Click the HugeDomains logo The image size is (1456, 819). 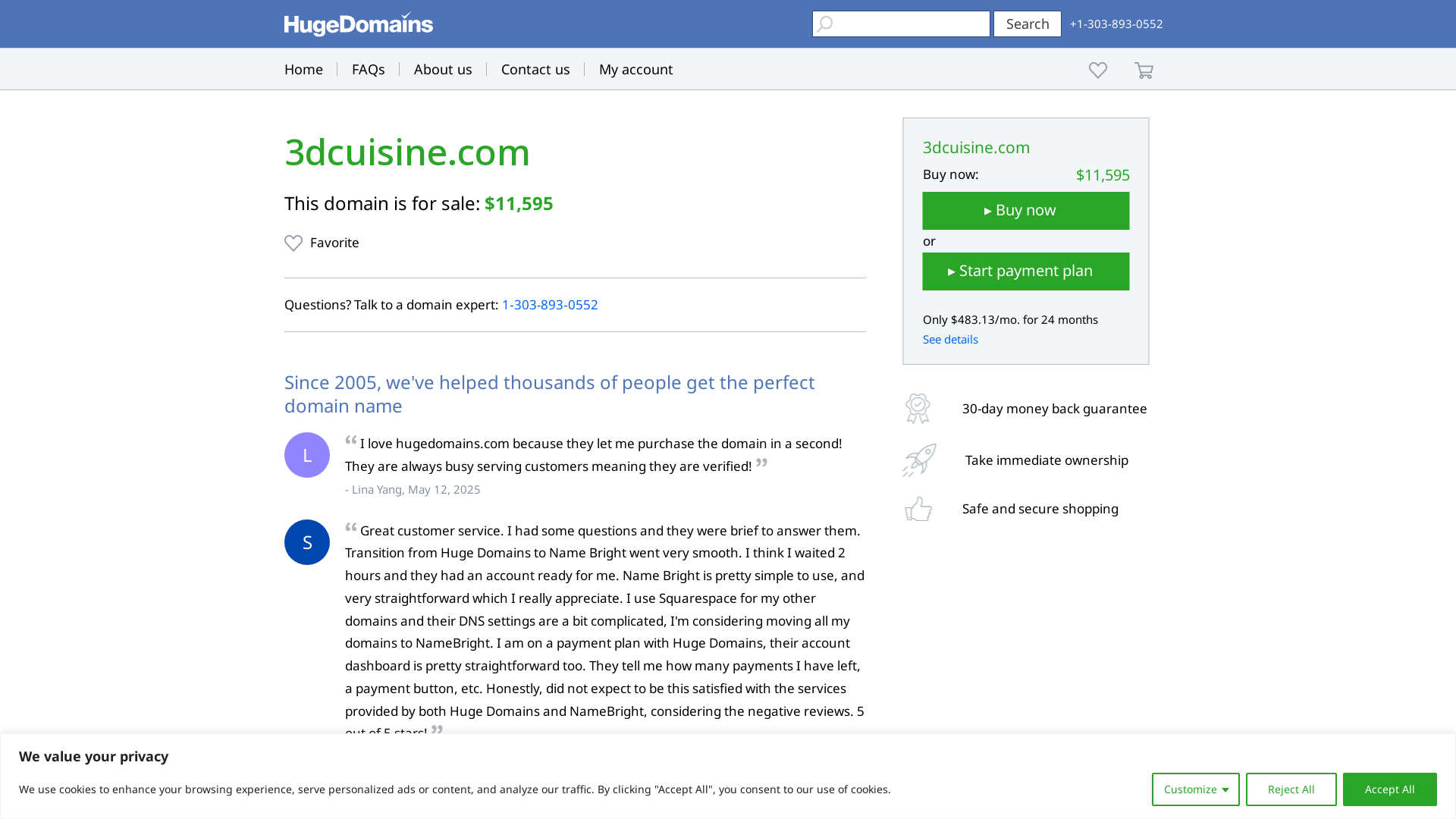(358, 24)
